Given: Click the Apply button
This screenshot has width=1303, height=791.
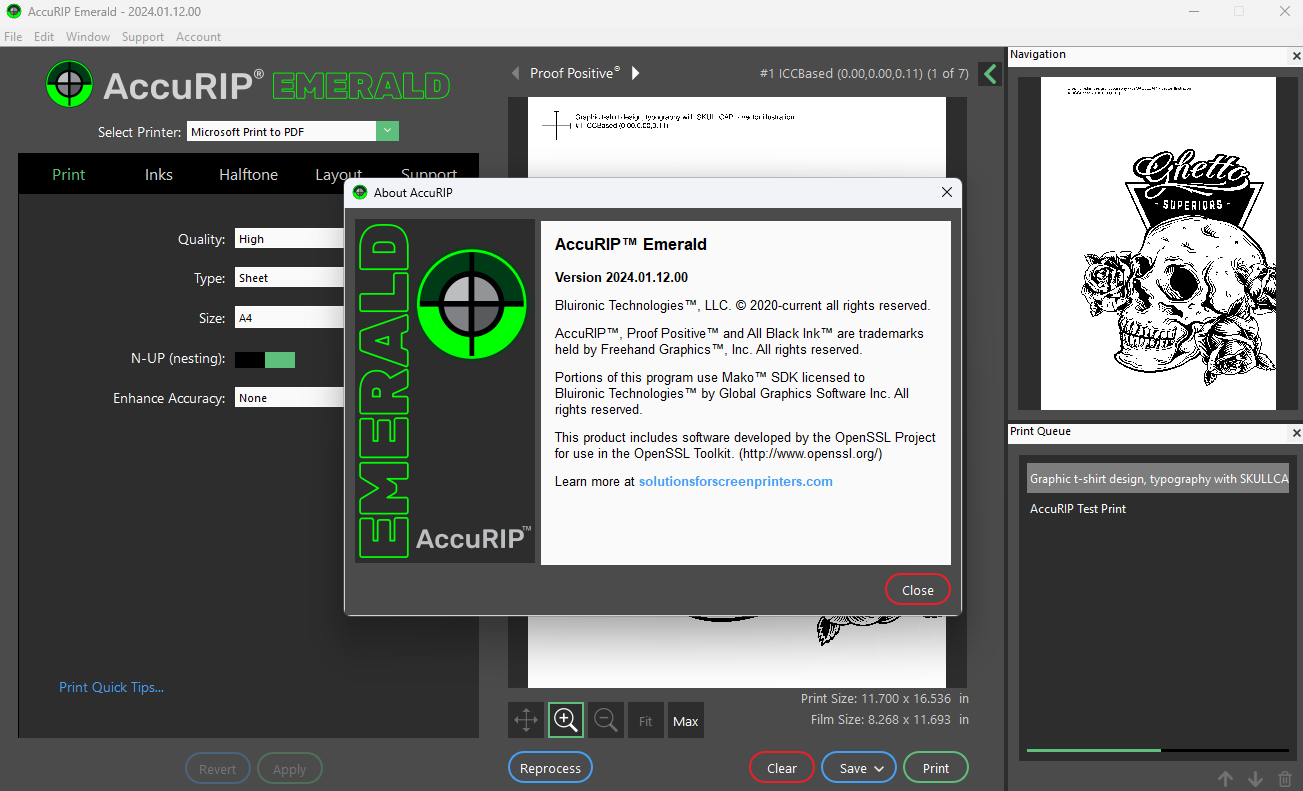Looking at the screenshot, I should pos(289,769).
